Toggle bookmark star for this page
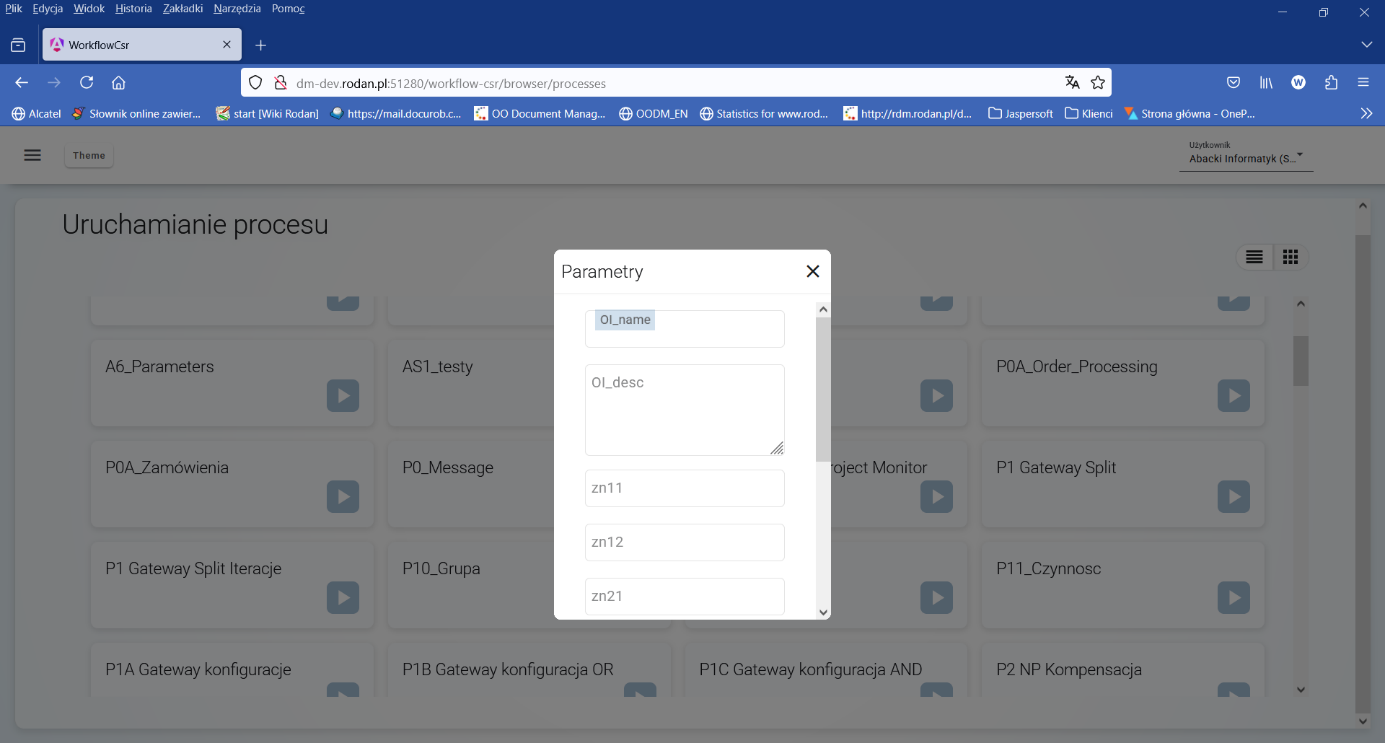1385x743 pixels. (x=1098, y=82)
